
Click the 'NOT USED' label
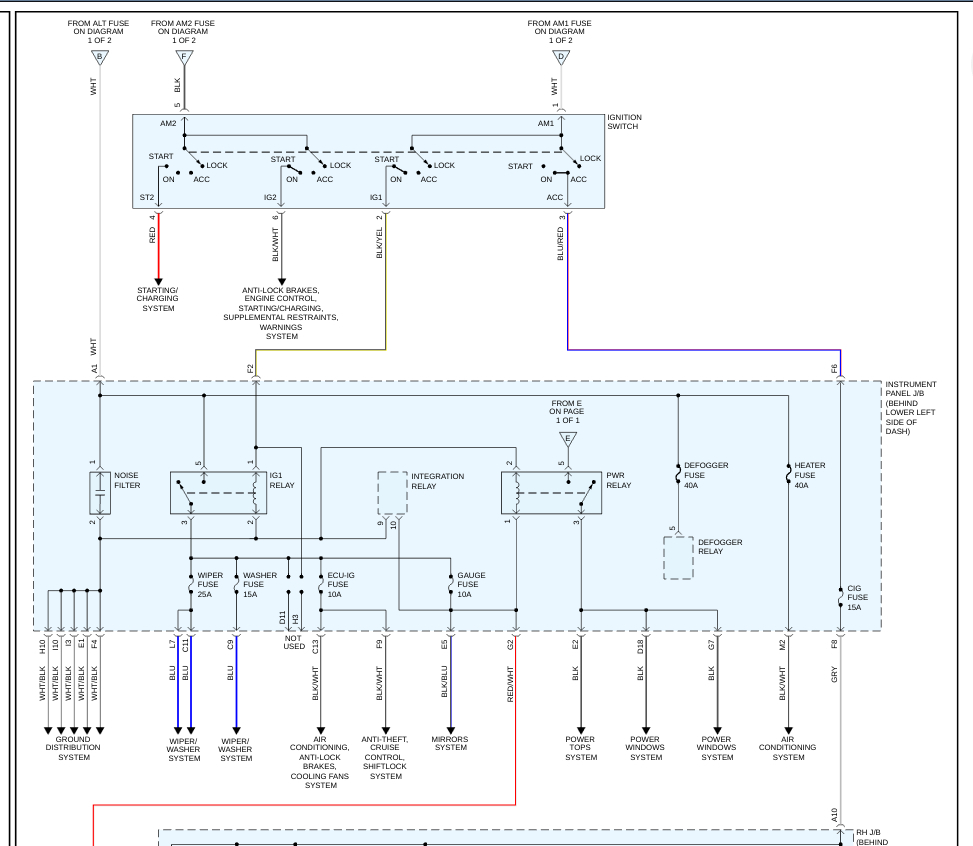pyautogui.click(x=294, y=642)
